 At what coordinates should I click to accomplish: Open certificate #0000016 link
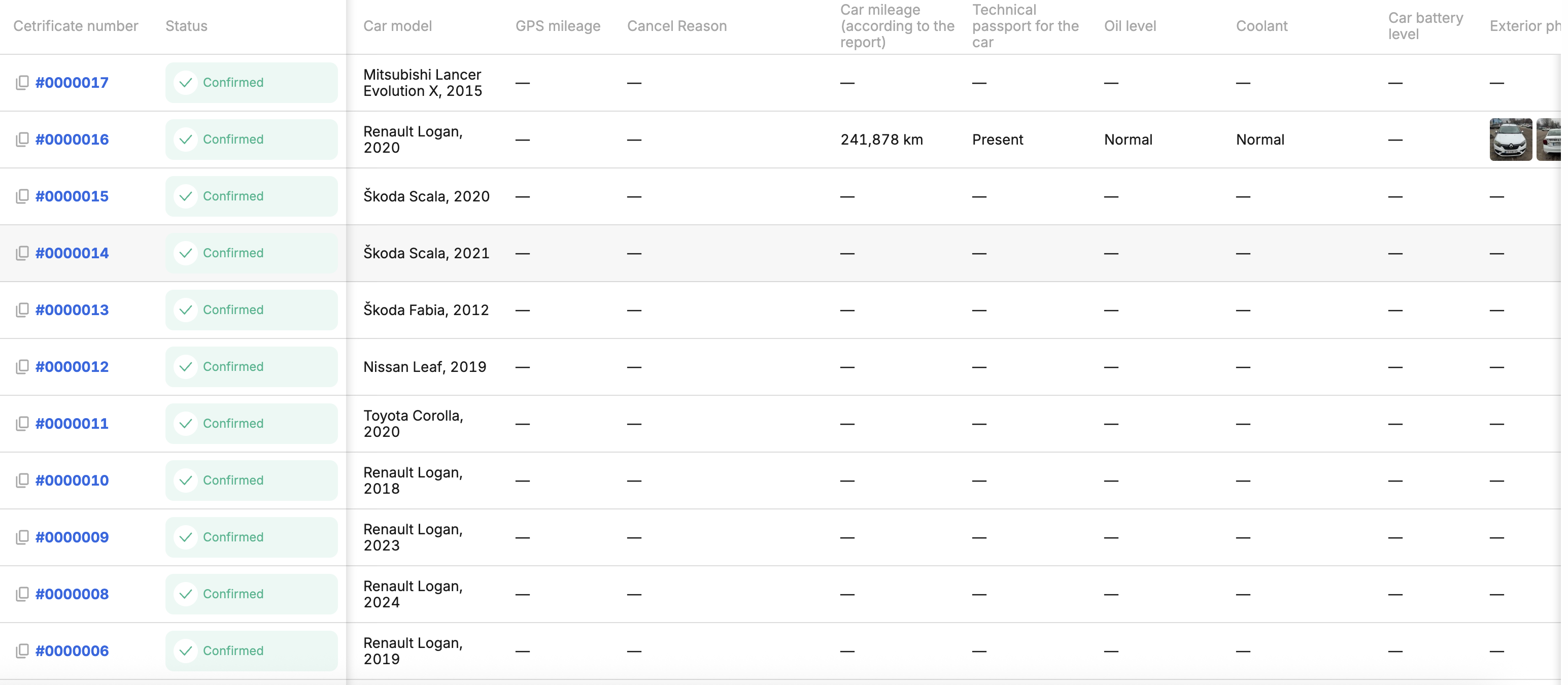(x=72, y=140)
